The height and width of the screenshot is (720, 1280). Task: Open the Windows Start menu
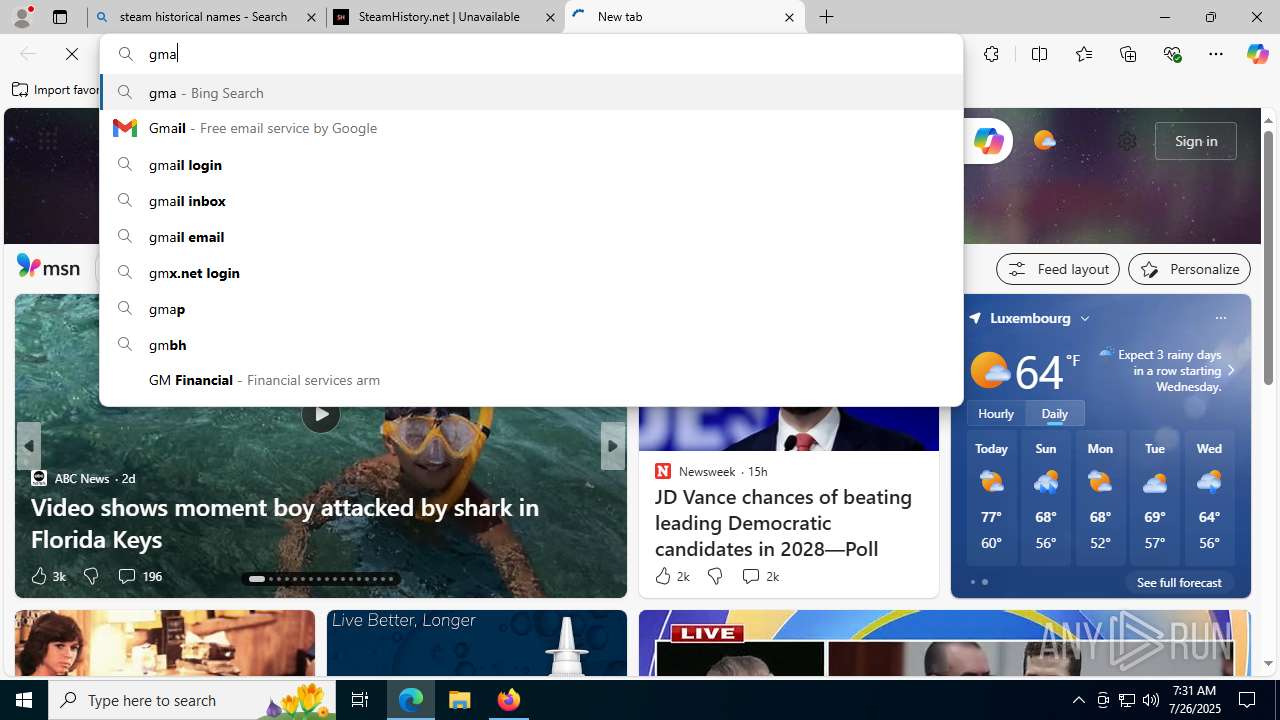(x=24, y=700)
